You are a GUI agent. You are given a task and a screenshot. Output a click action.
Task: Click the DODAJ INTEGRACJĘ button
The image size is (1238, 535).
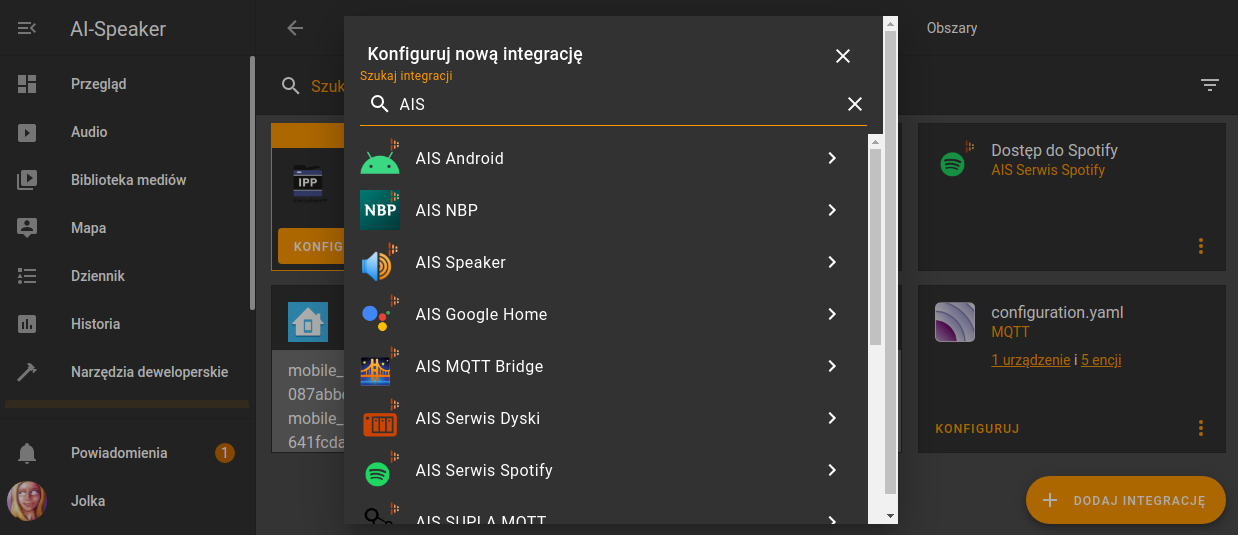pyautogui.click(x=1125, y=500)
